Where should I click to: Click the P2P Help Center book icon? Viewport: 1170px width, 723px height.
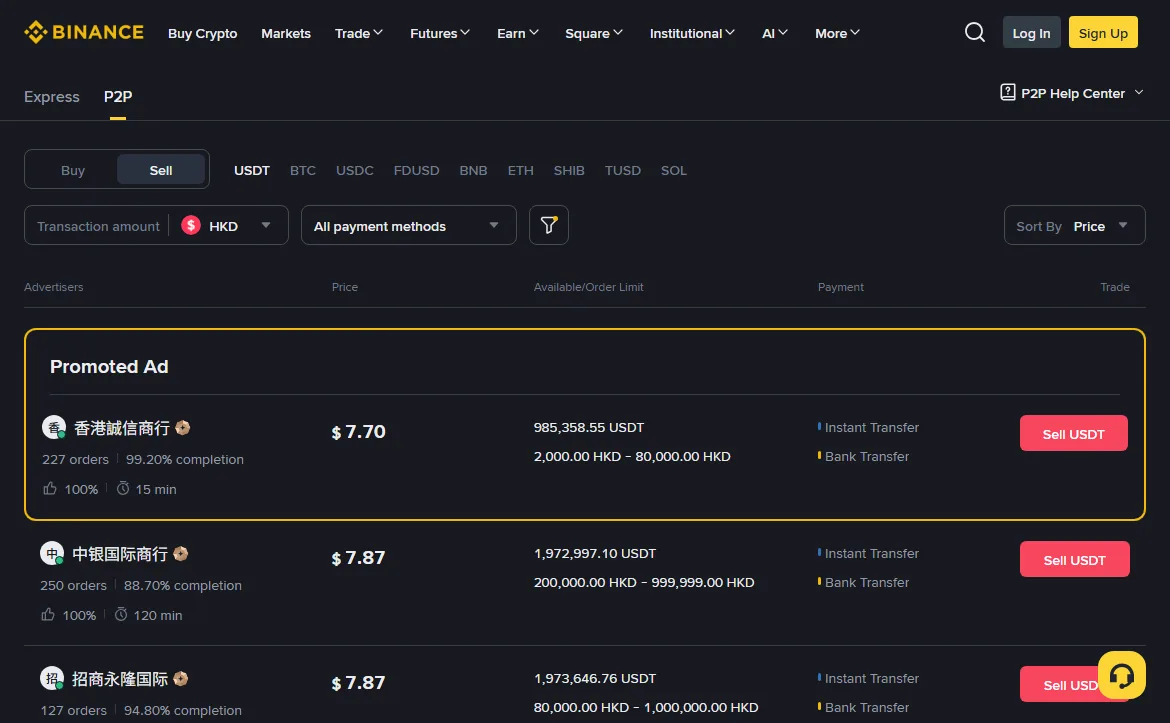point(1007,93)
